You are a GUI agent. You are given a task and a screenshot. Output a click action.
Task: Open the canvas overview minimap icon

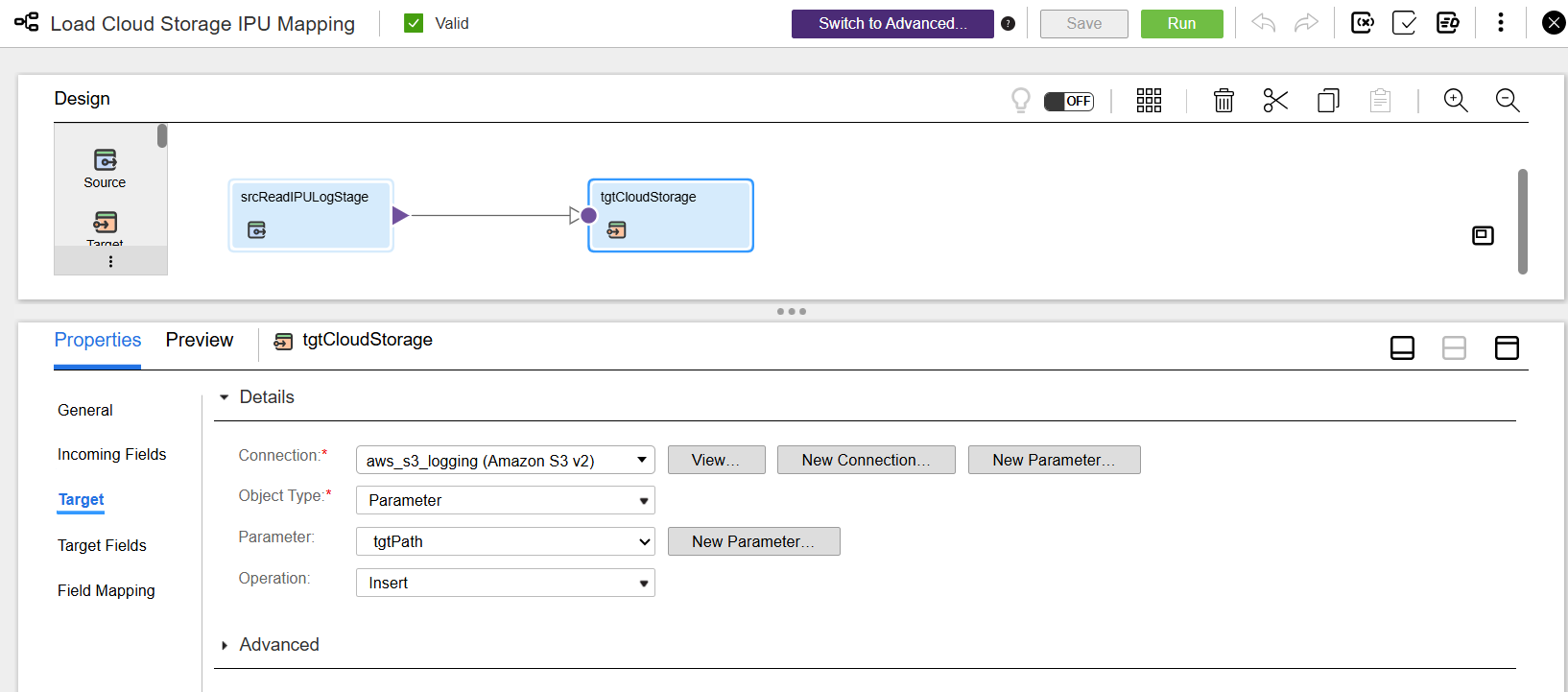1483,235
